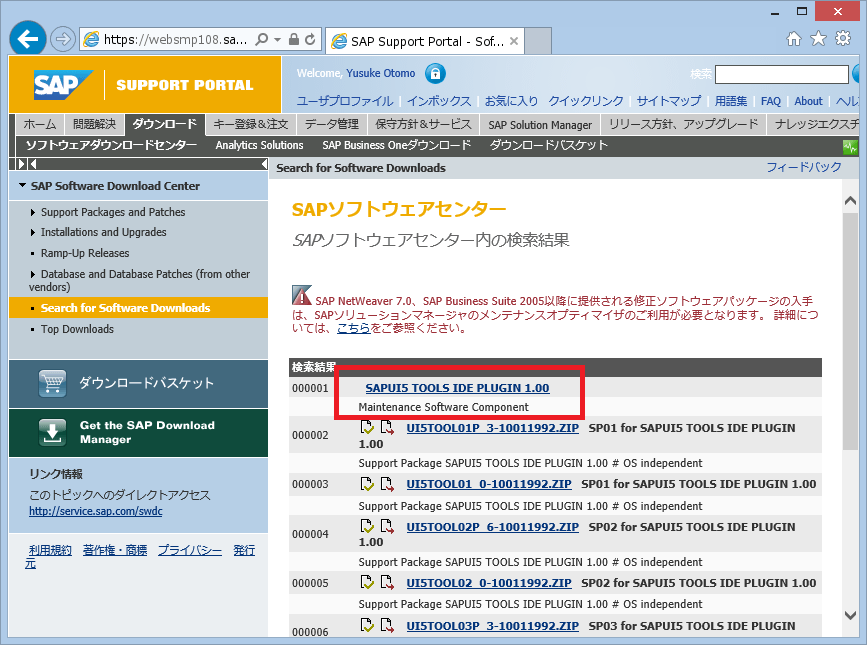867x645 pixels.
Task: Open the データ管理 tab
Action: click(332, 124)
